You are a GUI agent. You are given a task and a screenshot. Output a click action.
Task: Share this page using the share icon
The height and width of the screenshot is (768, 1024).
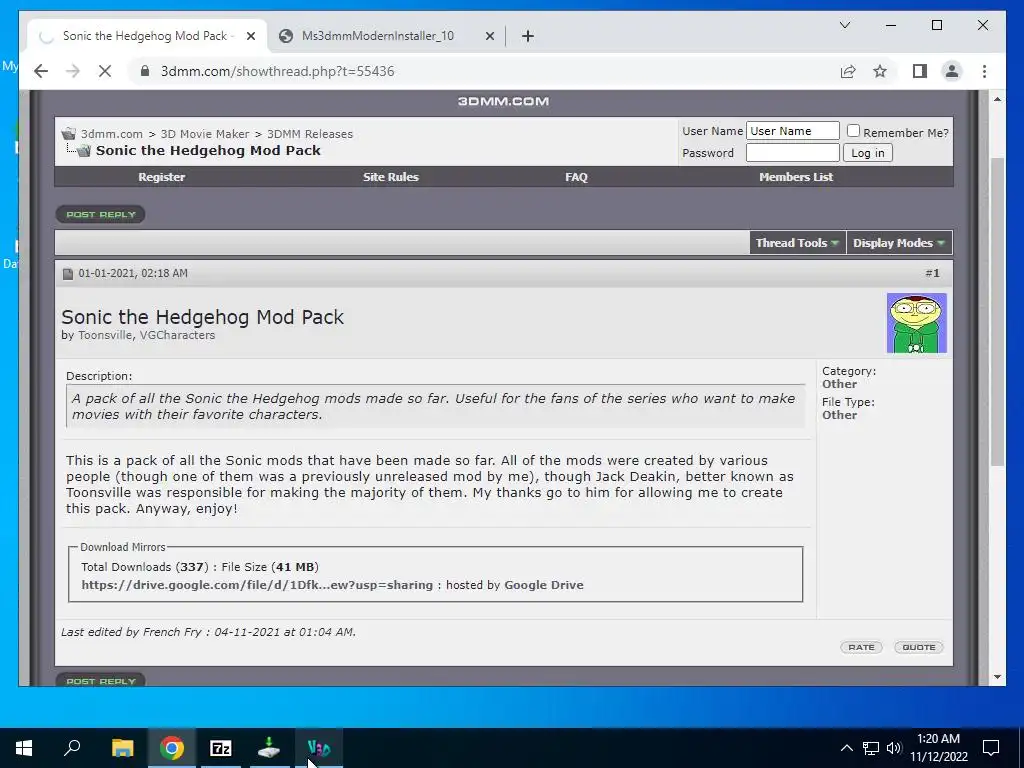pyautogui.click(x=848, y=71)
